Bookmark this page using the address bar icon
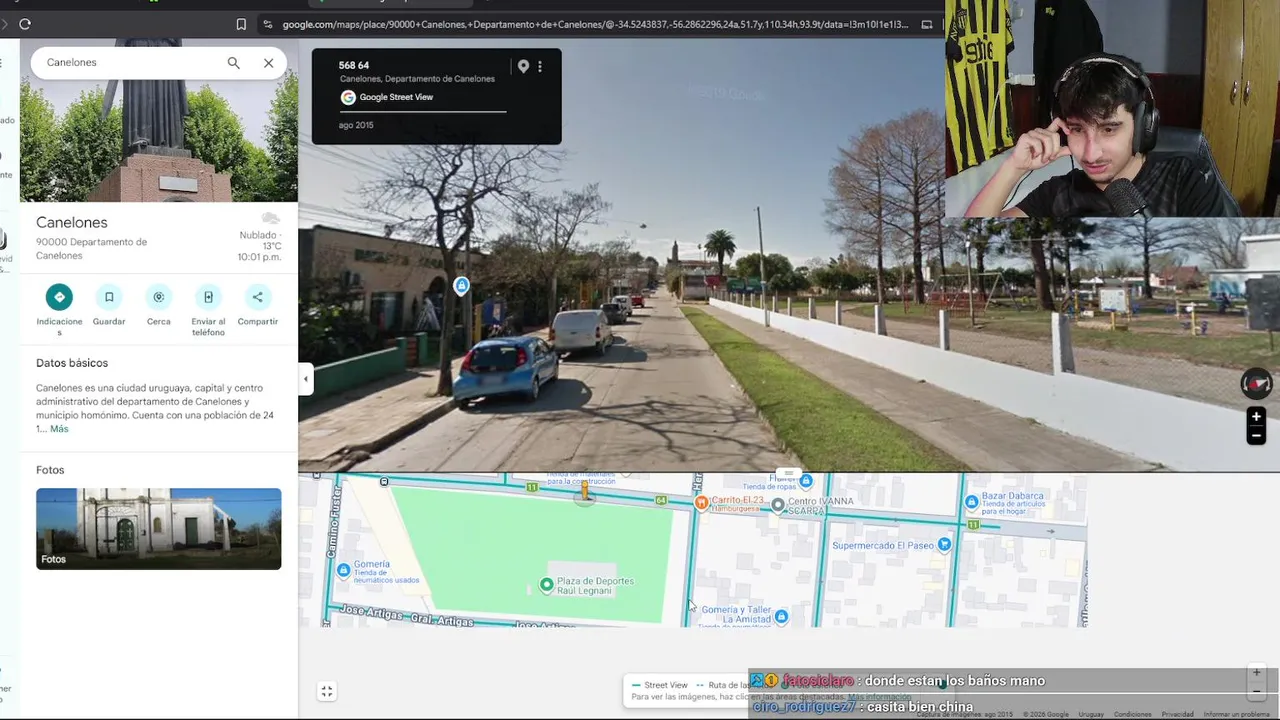Viewport: 1280px width, 720px height. click(x=241, y=24)
